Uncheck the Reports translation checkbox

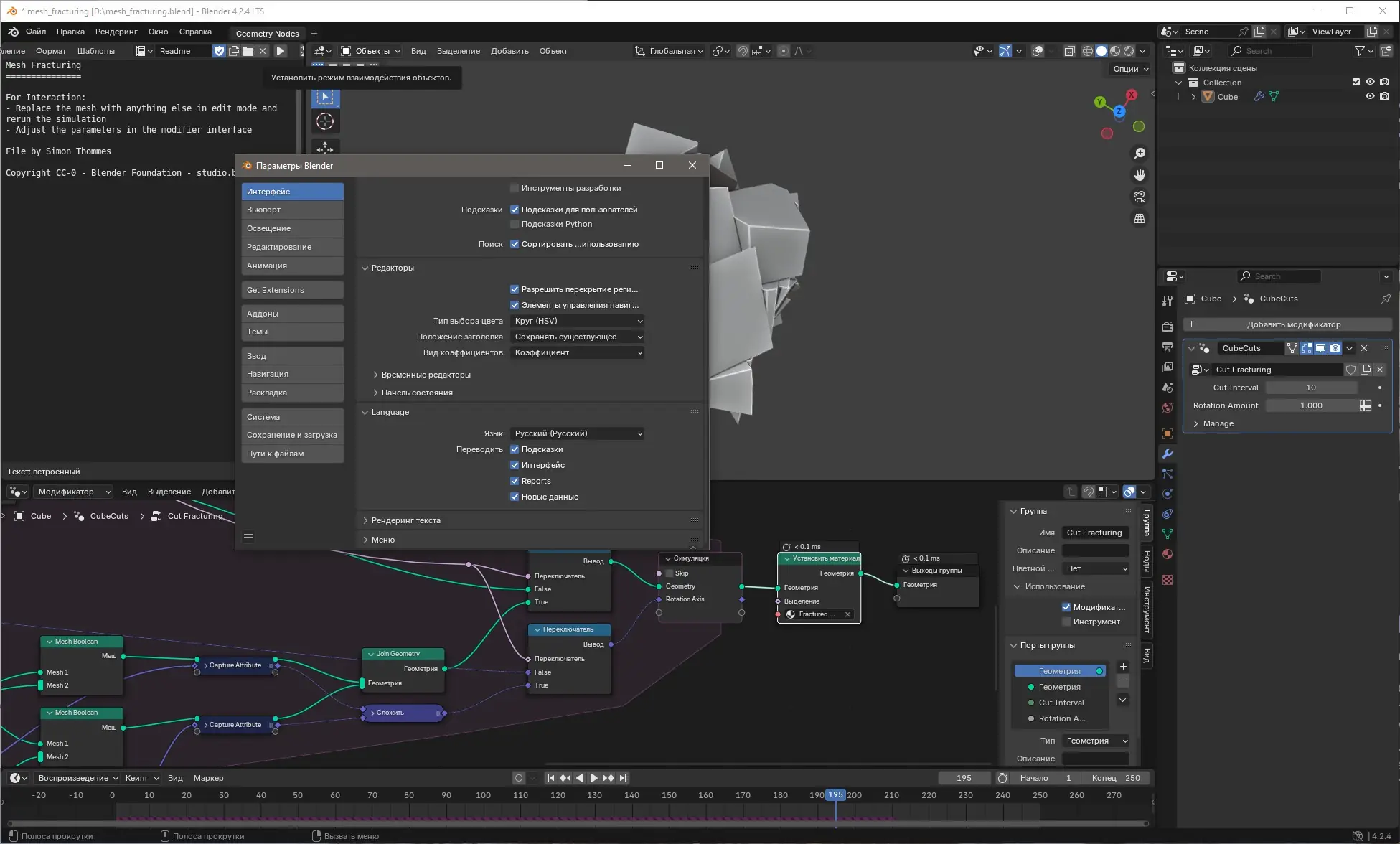coord(515,481)
